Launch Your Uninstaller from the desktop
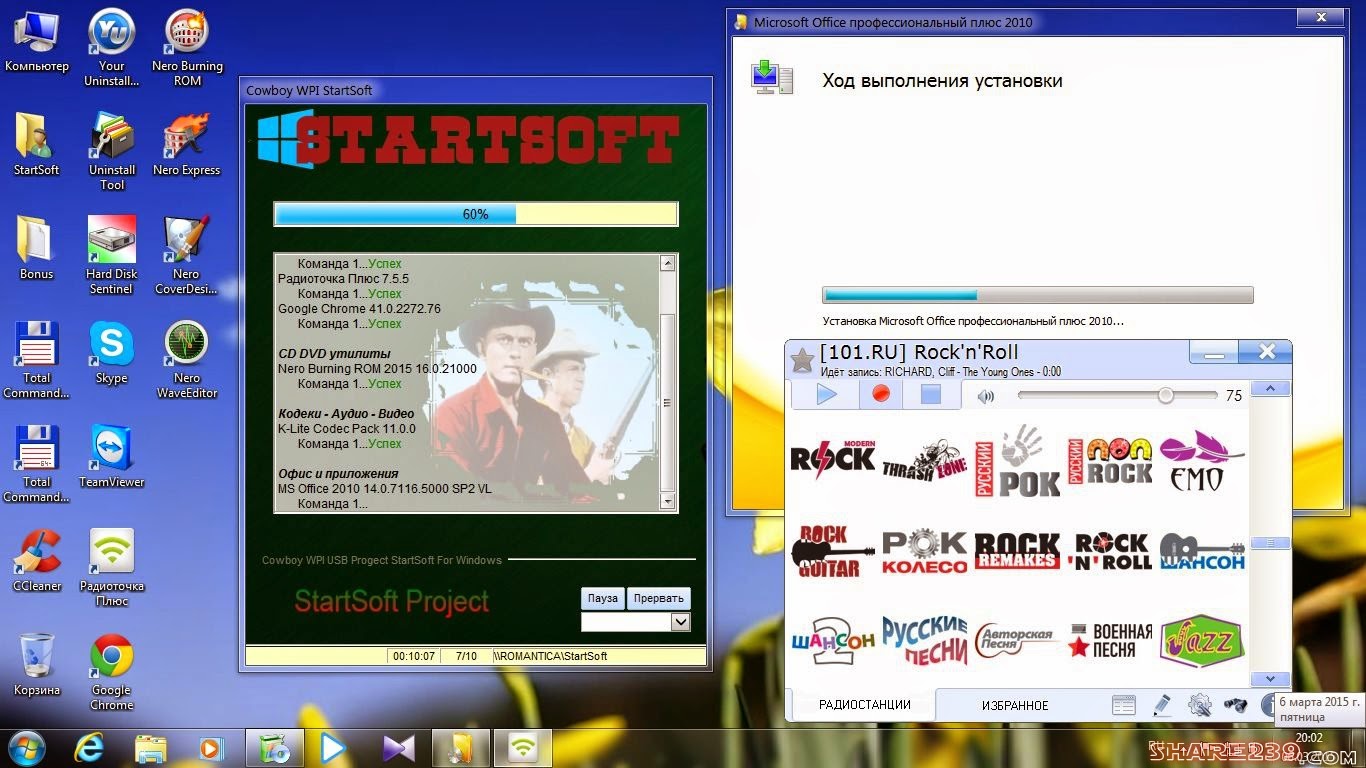The image size is (1366, 768). click(112, 47)
